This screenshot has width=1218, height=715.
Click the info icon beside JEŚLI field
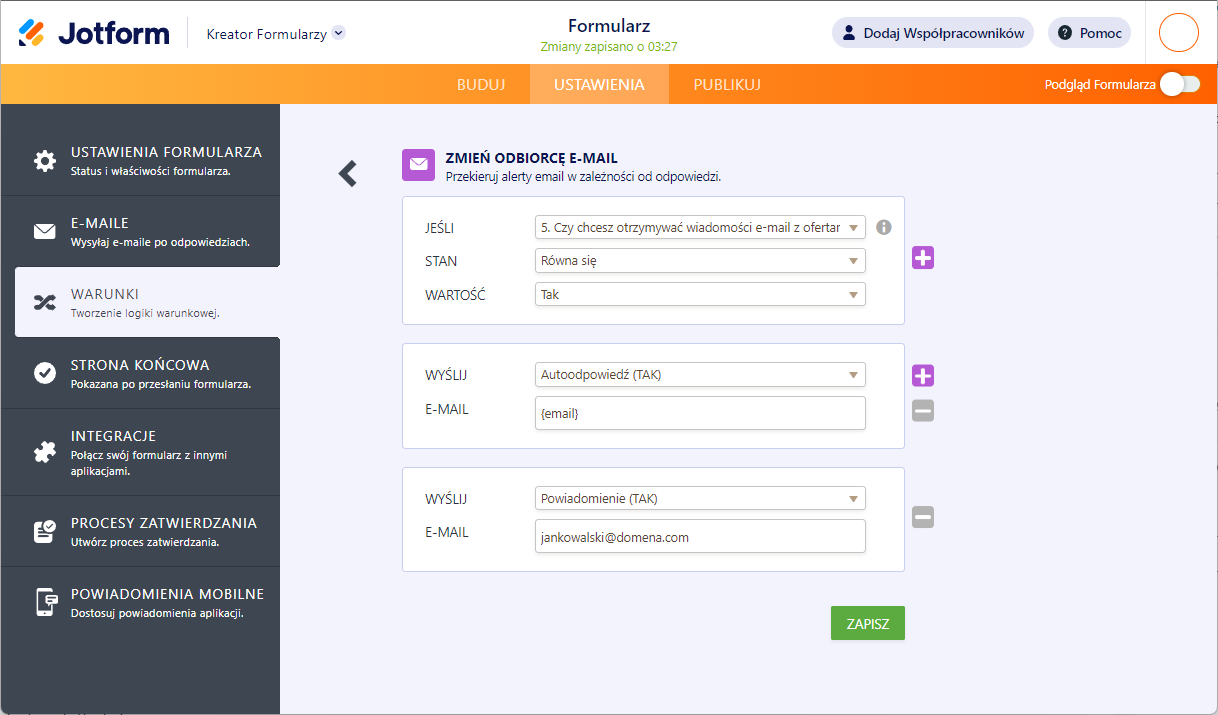(x=883, y=227)
